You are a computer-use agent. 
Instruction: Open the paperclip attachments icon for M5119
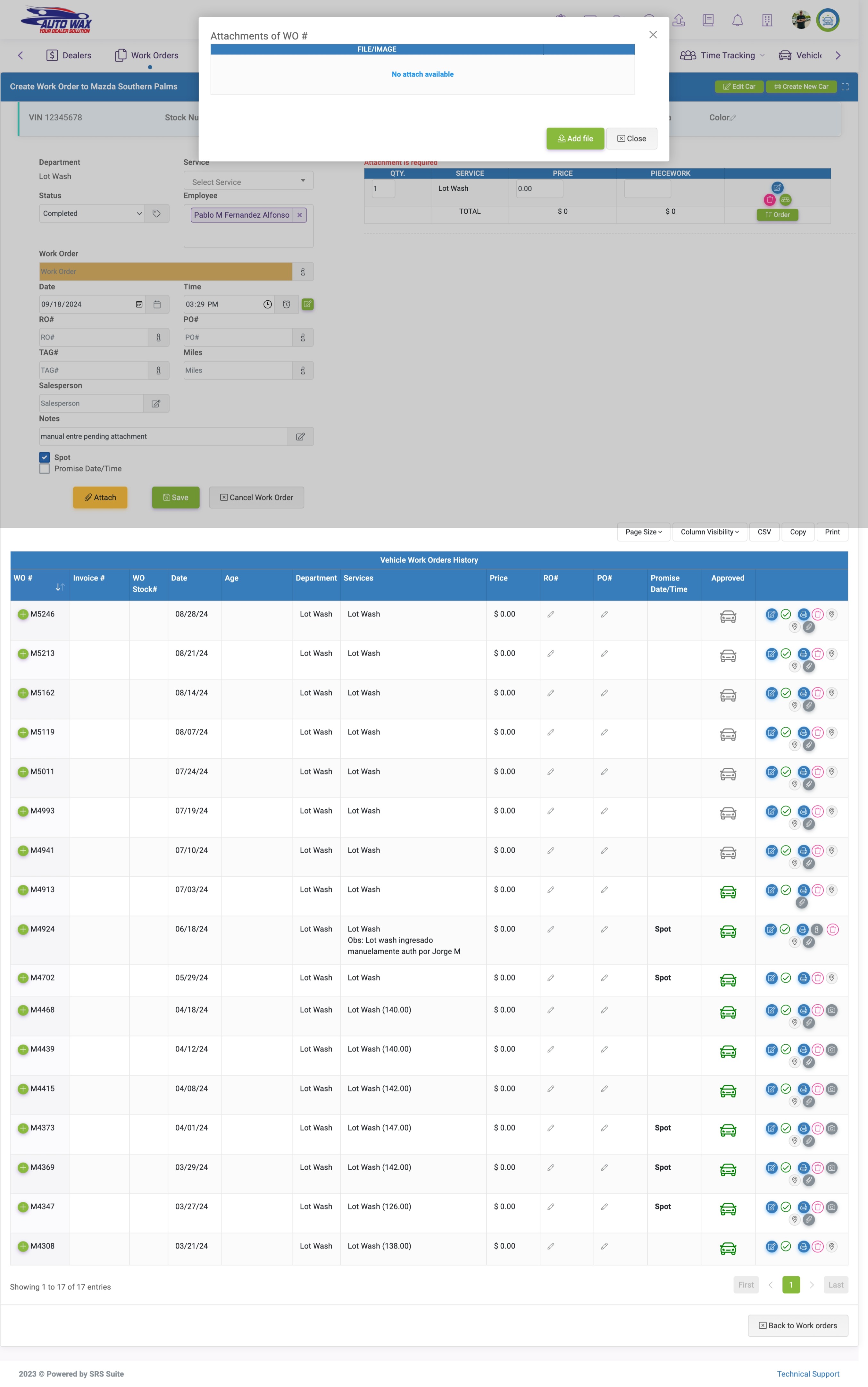point(808,745)
